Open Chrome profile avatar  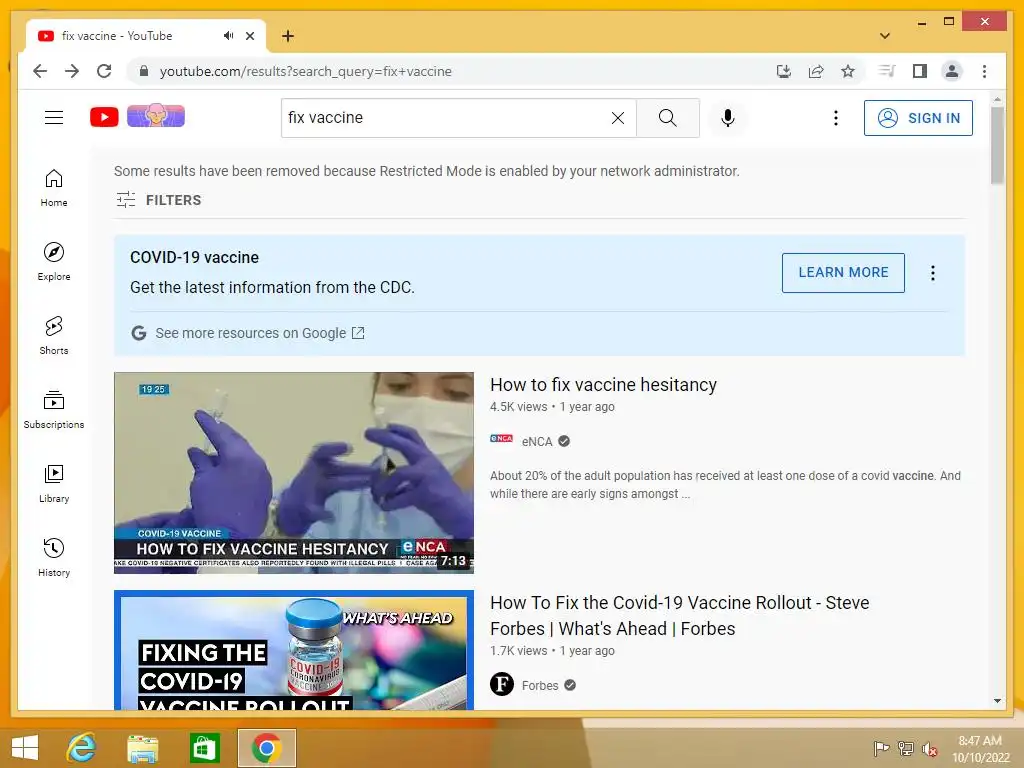click(x=952, y=71)
